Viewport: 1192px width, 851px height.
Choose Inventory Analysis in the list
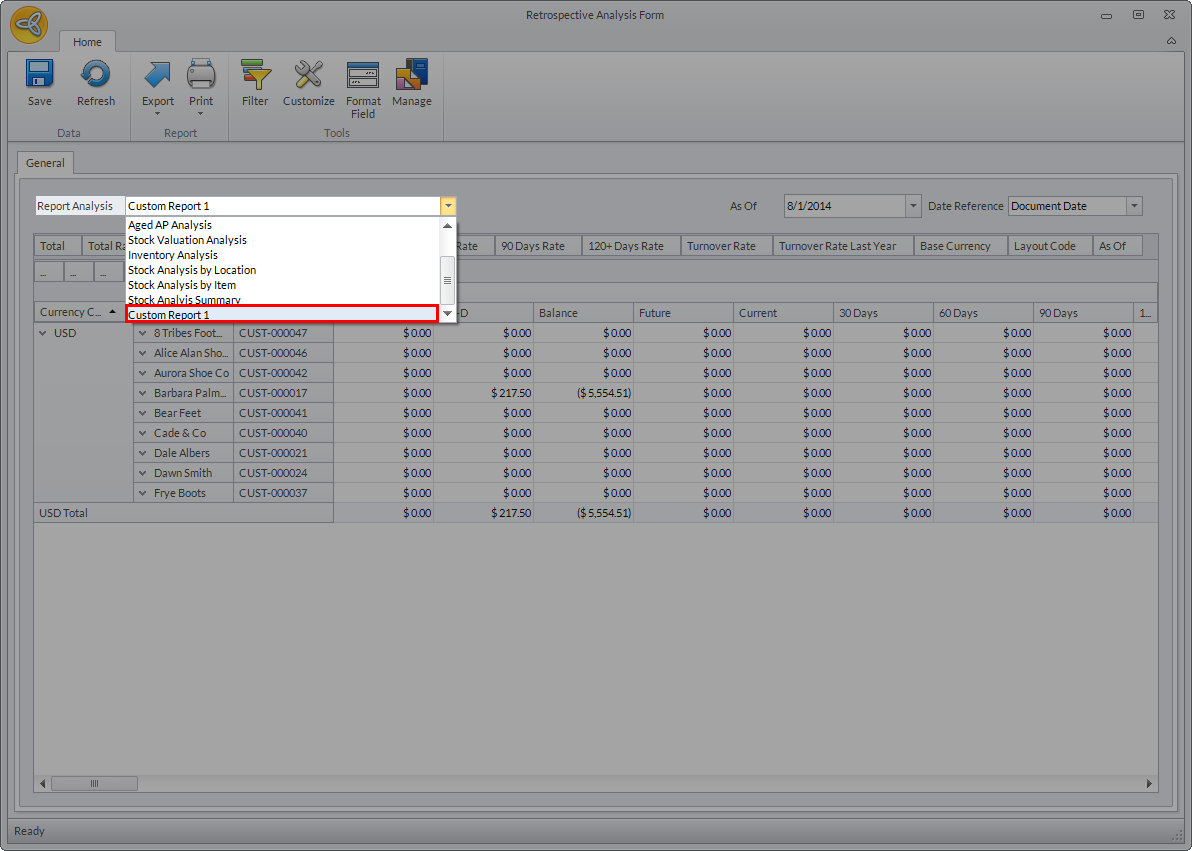pos(173,255)
